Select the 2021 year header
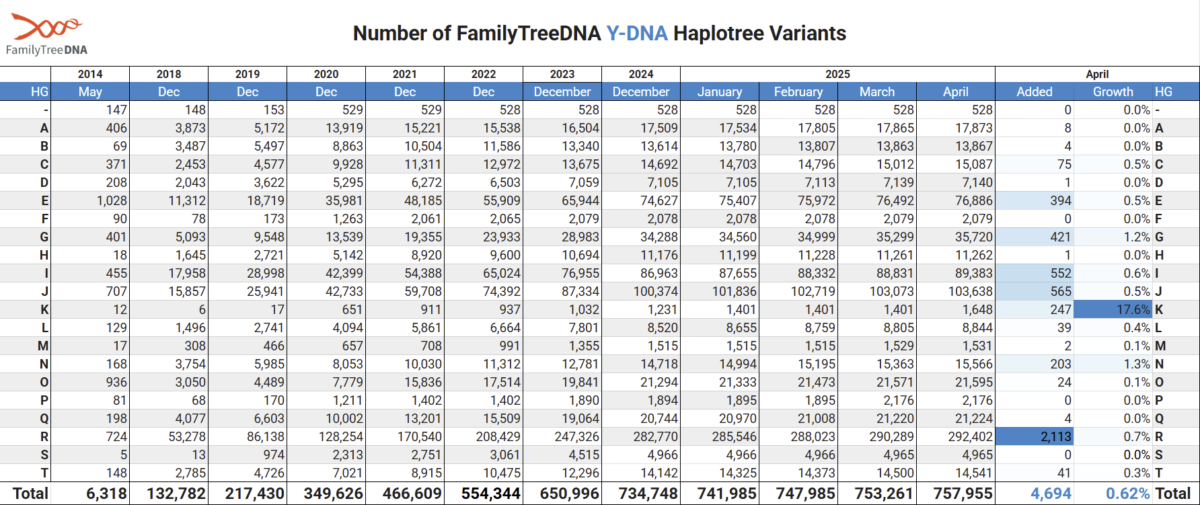Viewport: 1200px width, 505px height. 405,74
